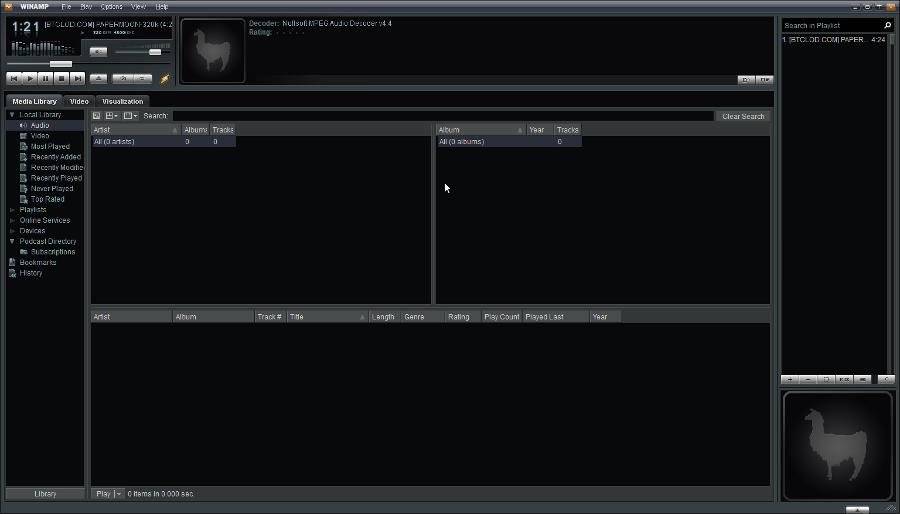Open the Options menu

pos(111,6)
